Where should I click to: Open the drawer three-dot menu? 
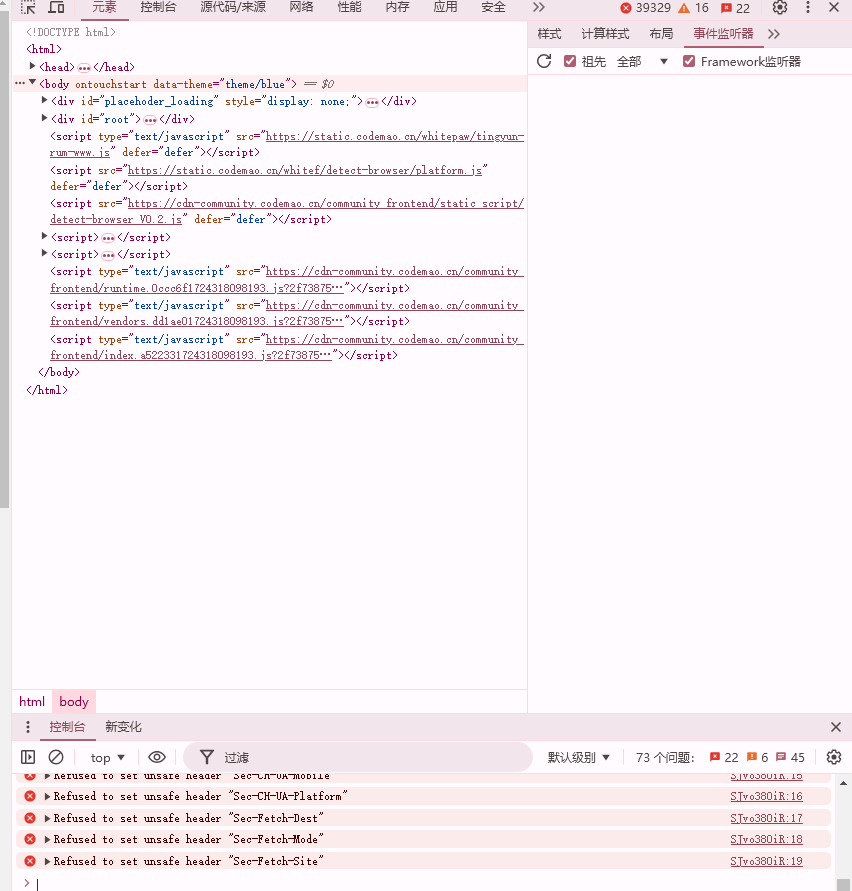point(28,727)
